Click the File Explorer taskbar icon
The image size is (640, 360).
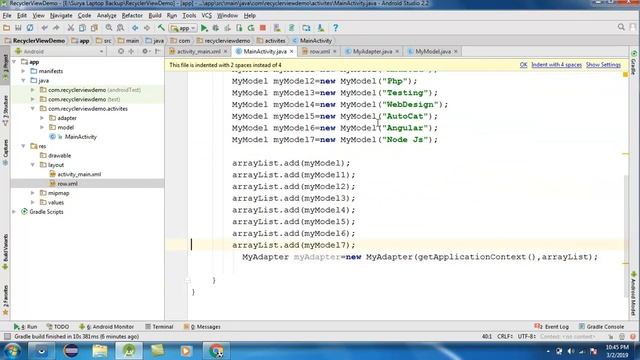[x=100, y=351]
